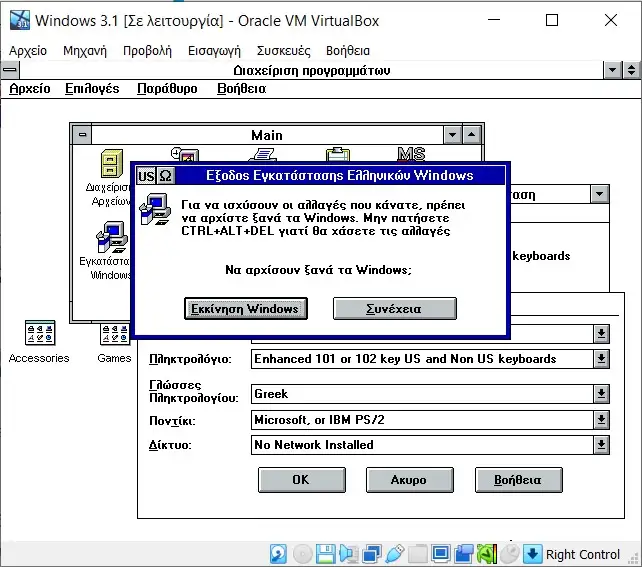Open Program Manager's Βοήθεια menu
The width and height of the screenshot is (642, 567).
click(x=242, y=88)
